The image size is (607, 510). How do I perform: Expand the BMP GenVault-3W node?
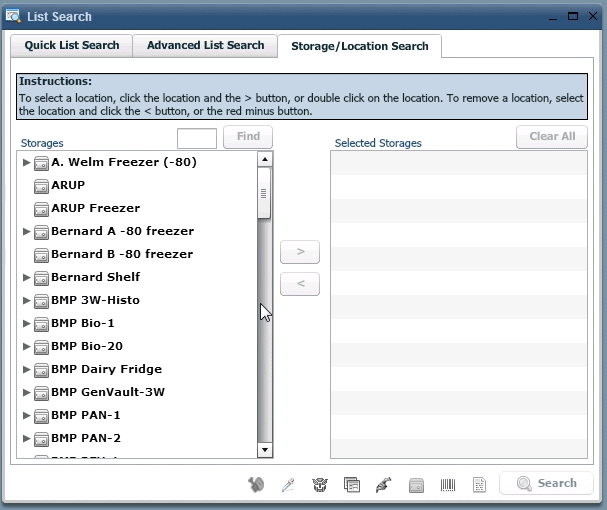(x=26, y=392)
